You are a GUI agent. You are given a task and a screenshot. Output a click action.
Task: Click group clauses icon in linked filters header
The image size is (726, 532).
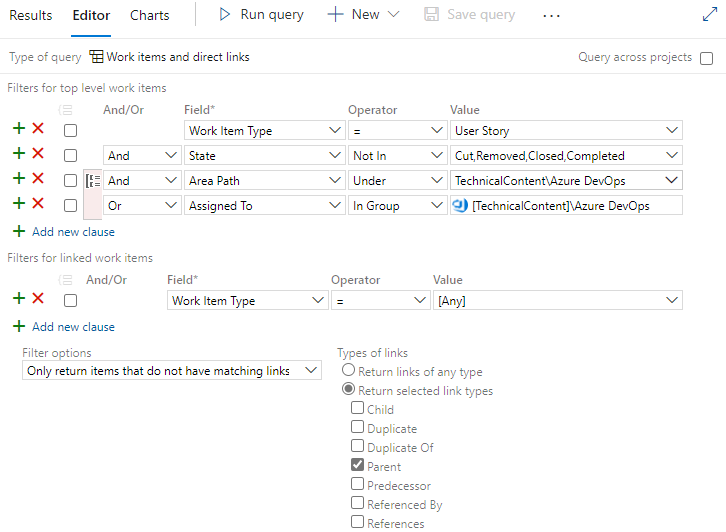coord(65,280)
